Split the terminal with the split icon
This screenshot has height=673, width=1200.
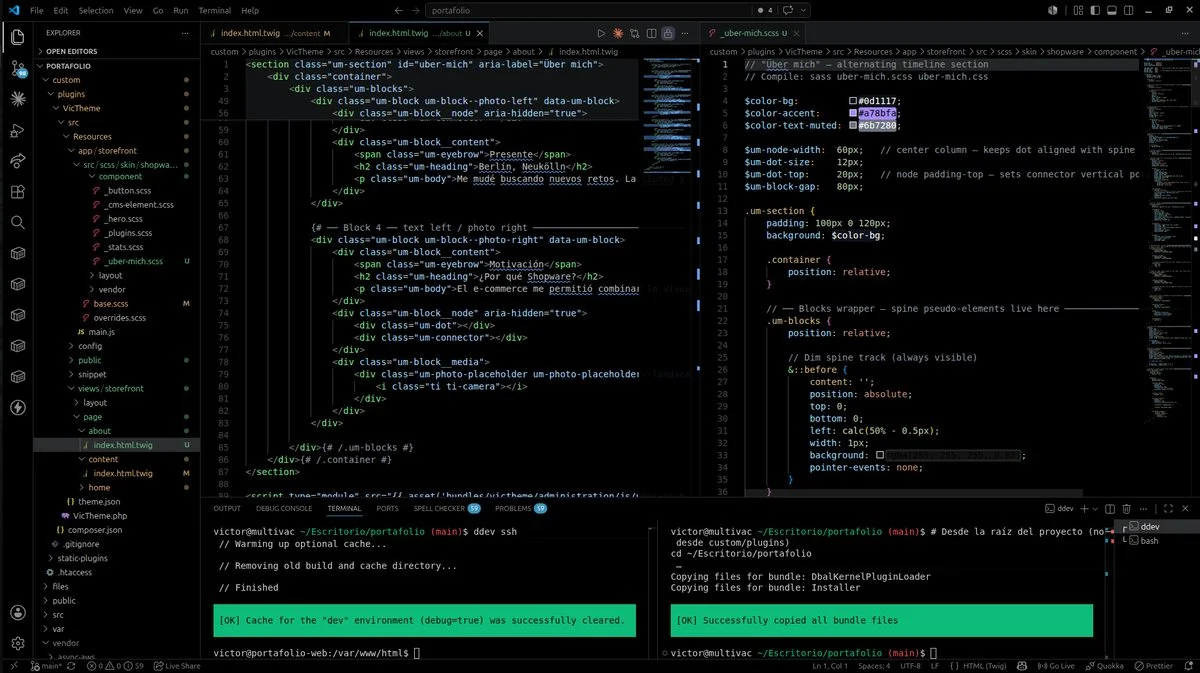[x=1108, y=508]
